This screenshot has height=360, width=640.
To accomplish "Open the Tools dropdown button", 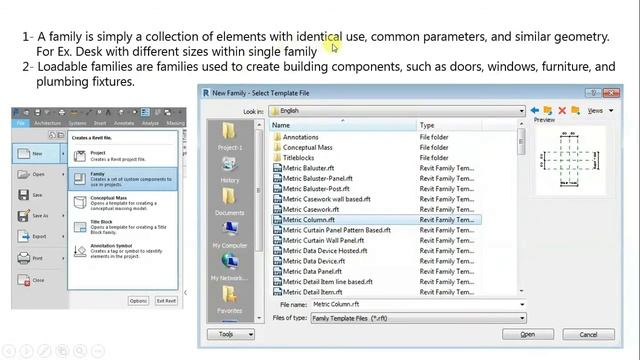I will click(231, 334).
